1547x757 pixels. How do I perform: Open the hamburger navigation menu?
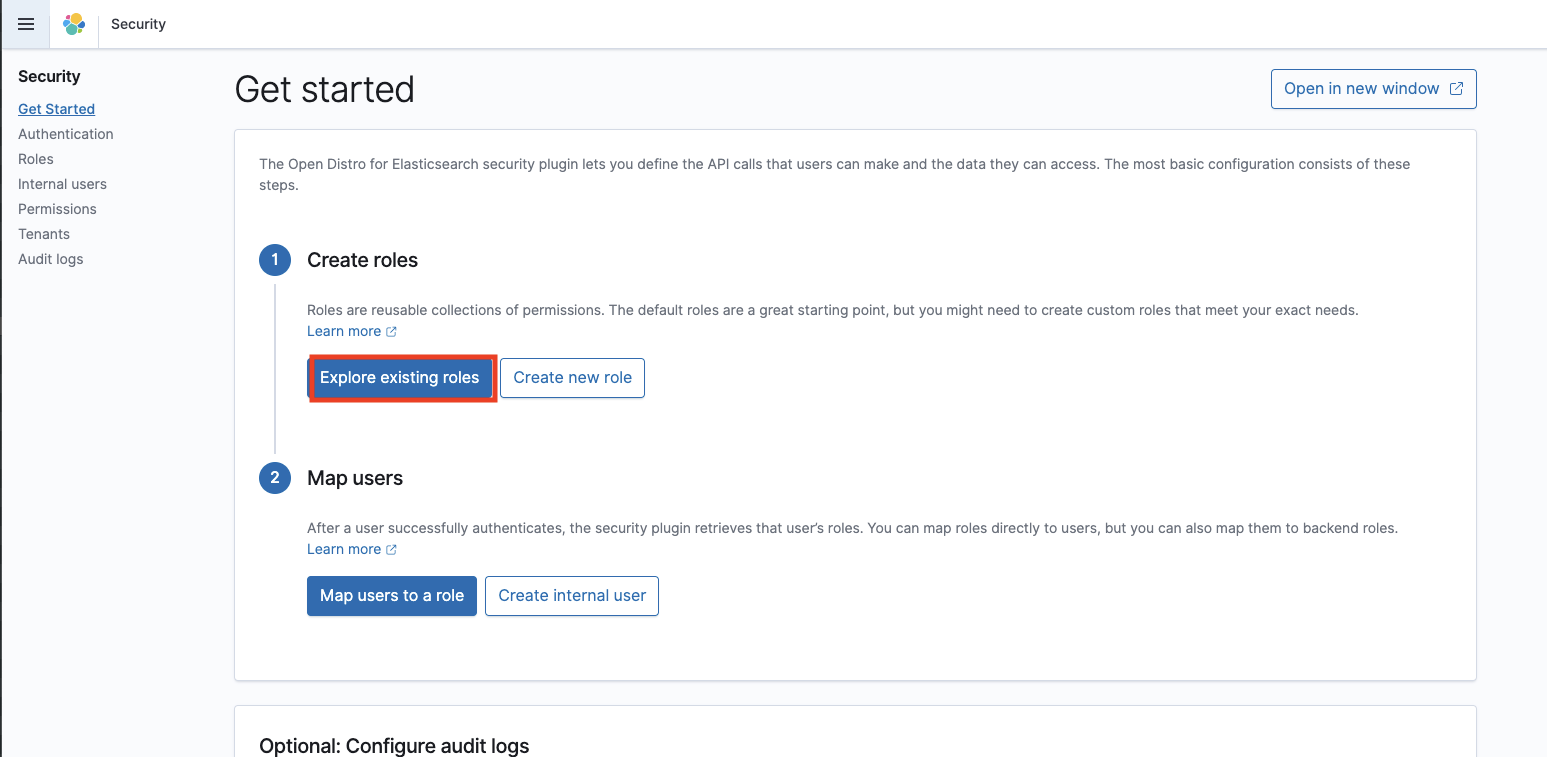pos(26,24)
